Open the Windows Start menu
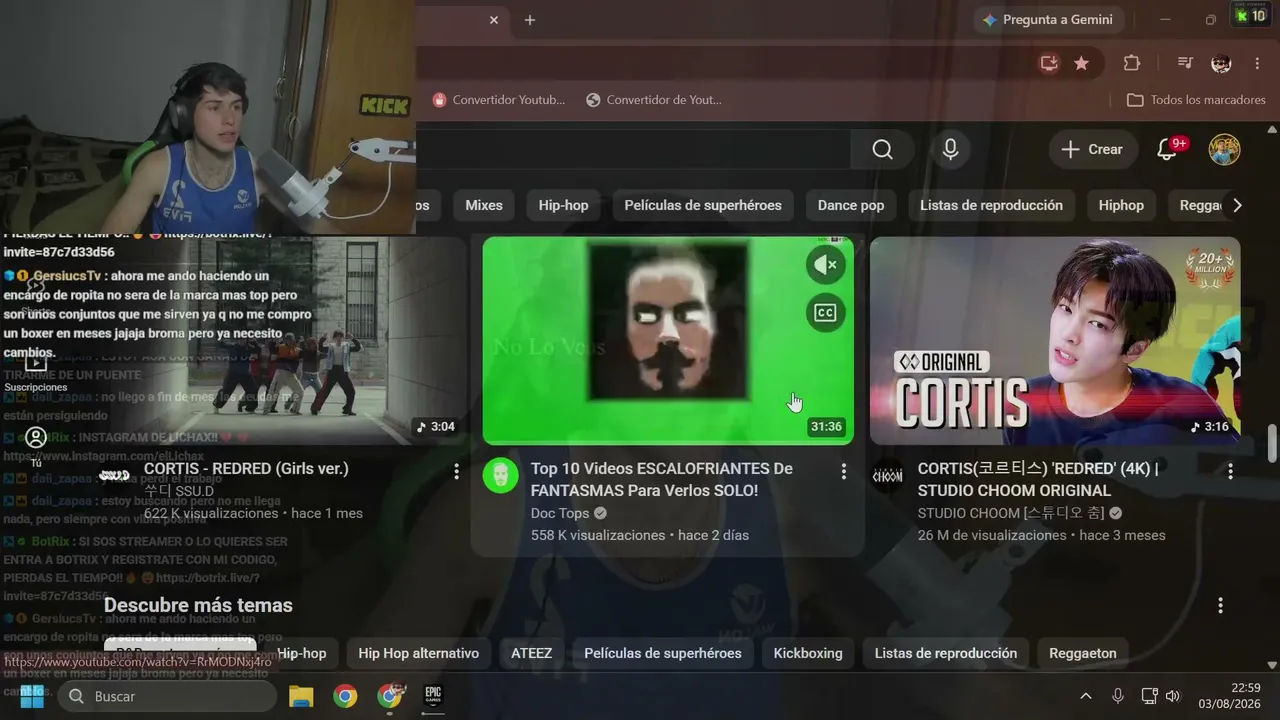The image size is (1280, 720). tap(32, 696)
